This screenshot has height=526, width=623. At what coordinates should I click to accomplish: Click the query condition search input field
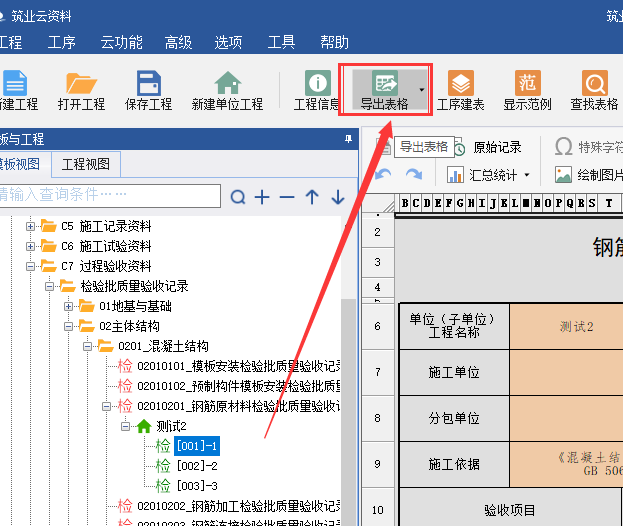(110, 194)
